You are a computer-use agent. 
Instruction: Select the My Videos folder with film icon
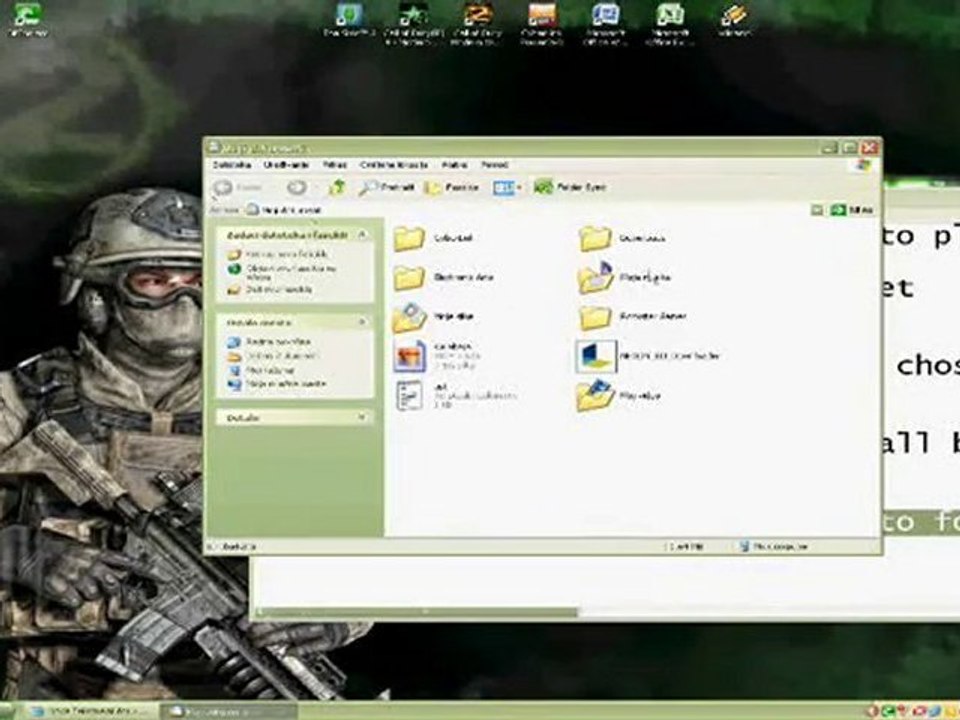[x=620, y=396]
